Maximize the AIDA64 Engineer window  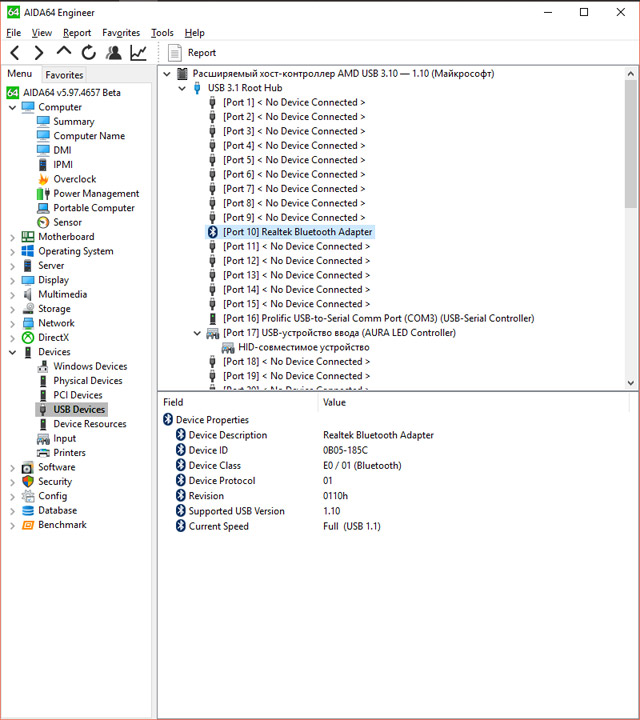click(584, 12)
